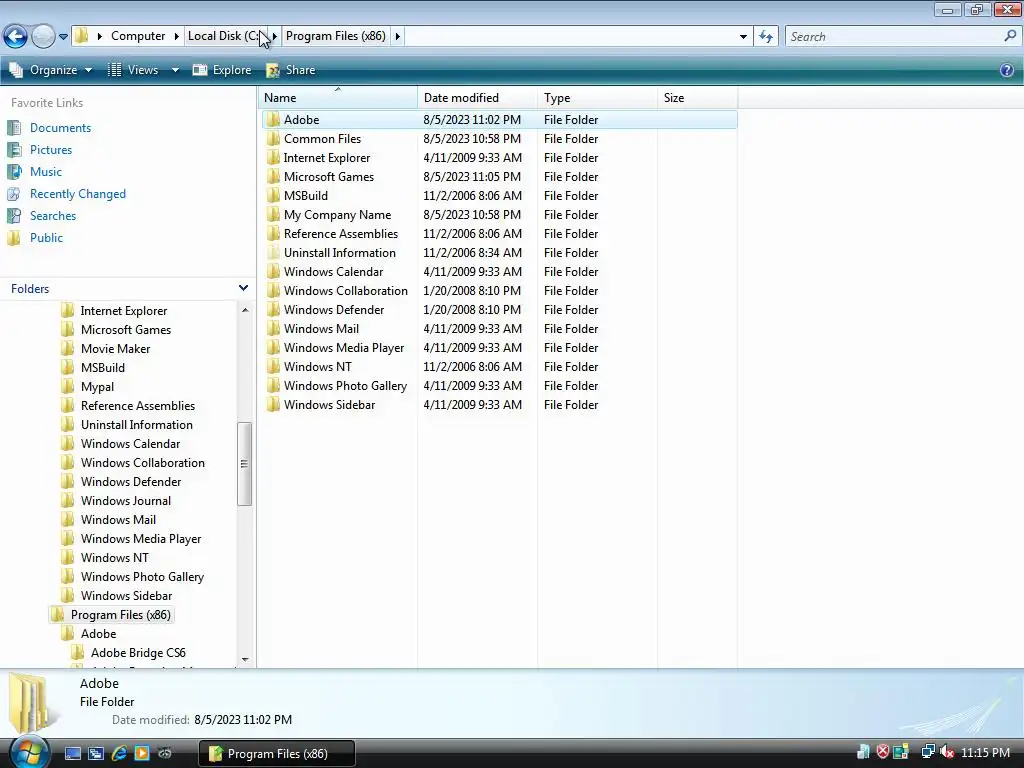Screen dimensions: 1024x768
Task: Select Adobe node in the Folders tree
Action: click(x=98, y=633)
